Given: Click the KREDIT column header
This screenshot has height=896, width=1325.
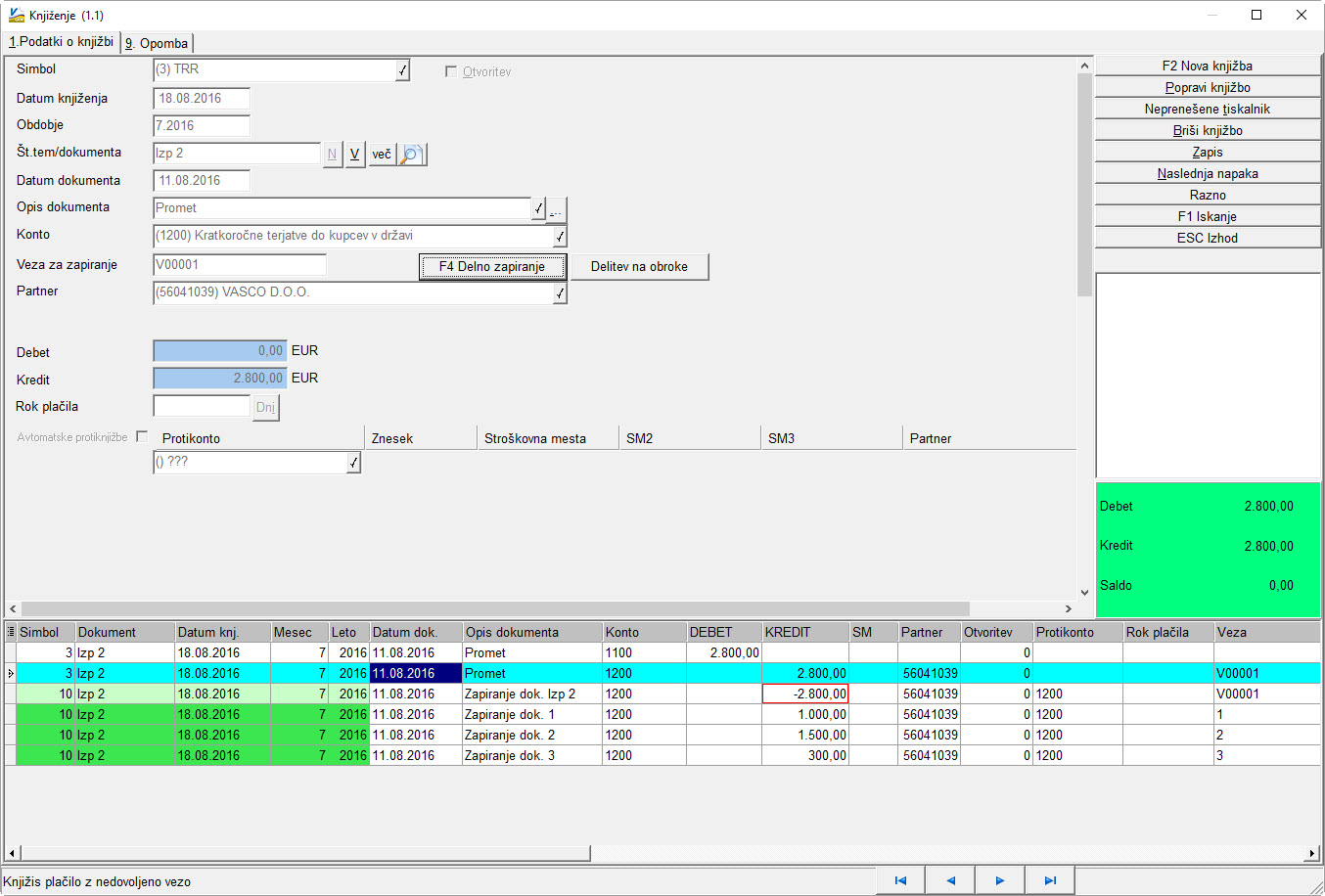Looking at the screenshot, I should pyautogui.click(x=805, y=632).
